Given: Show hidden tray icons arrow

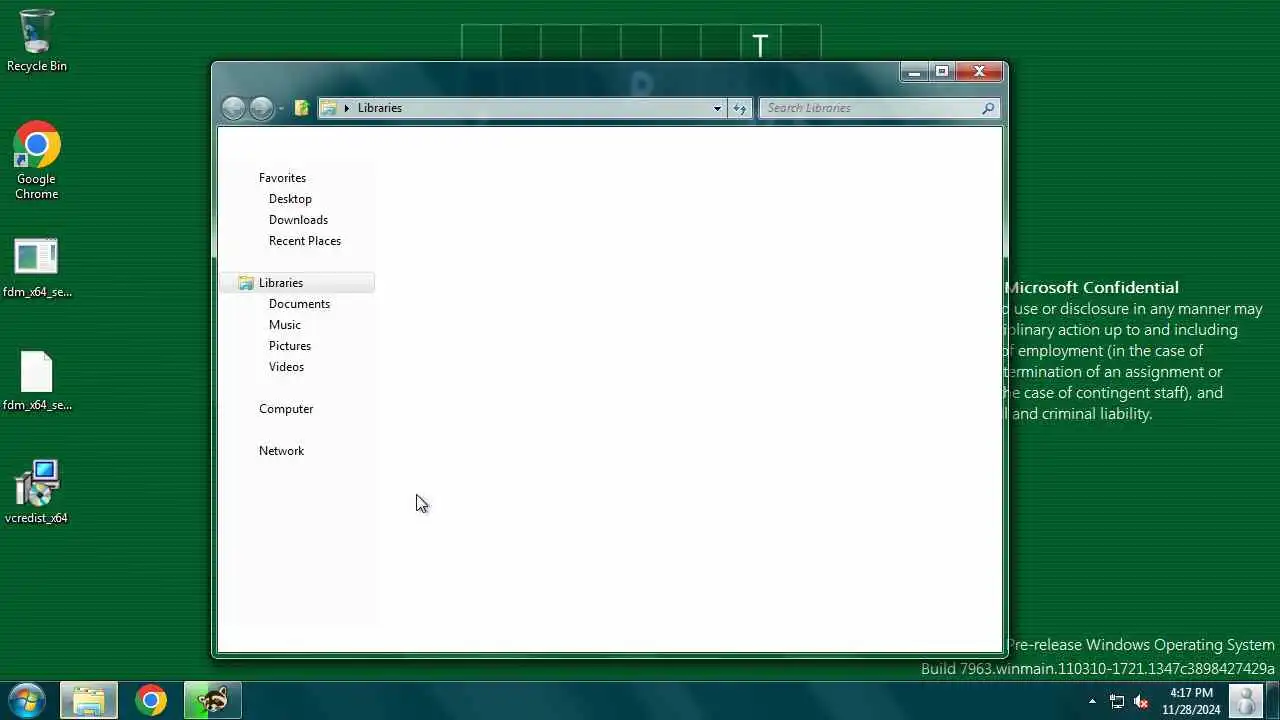Looking at the screenshot, I should point(1092,701).
